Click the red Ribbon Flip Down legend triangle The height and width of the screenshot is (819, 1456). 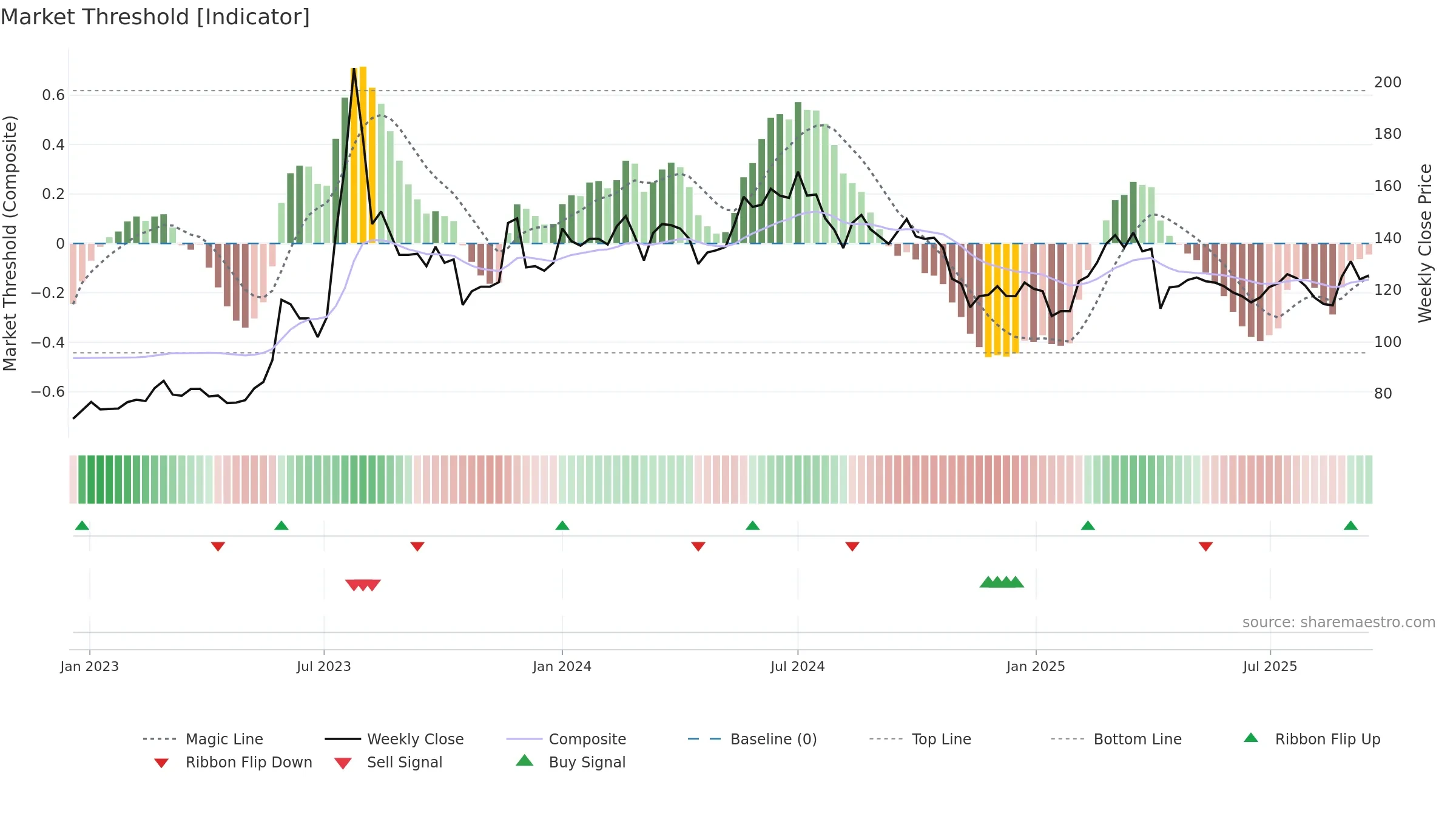(x=161, y=763)
